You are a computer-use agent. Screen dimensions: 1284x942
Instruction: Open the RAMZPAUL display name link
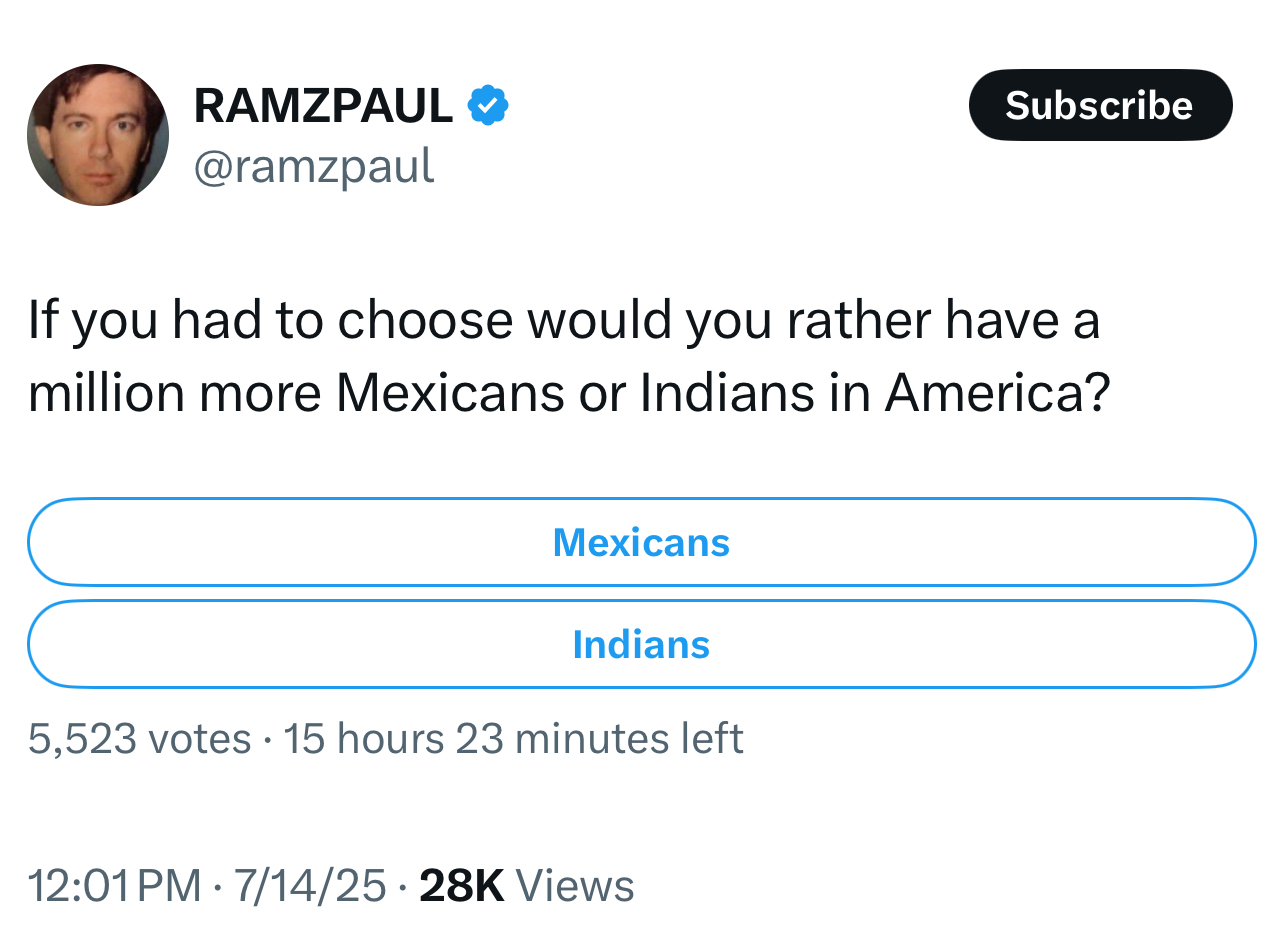tap(323, 106)
